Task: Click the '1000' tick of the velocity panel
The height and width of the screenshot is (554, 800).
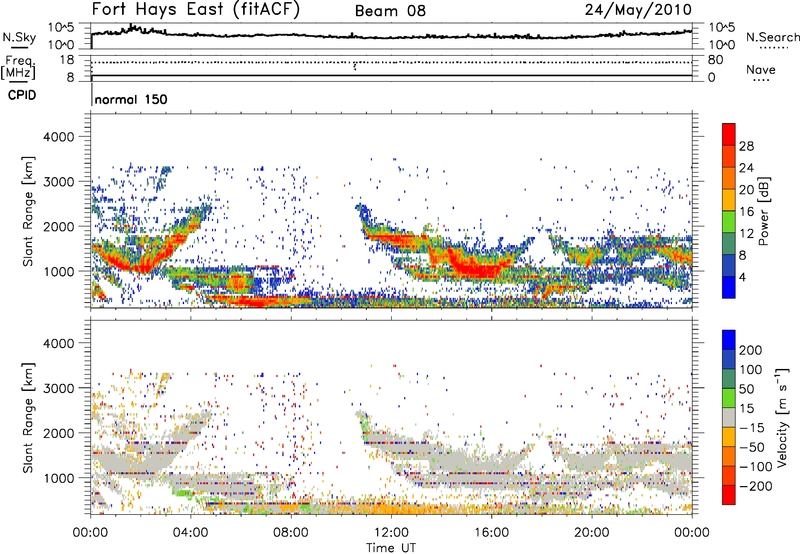Action: coord(58,478)
